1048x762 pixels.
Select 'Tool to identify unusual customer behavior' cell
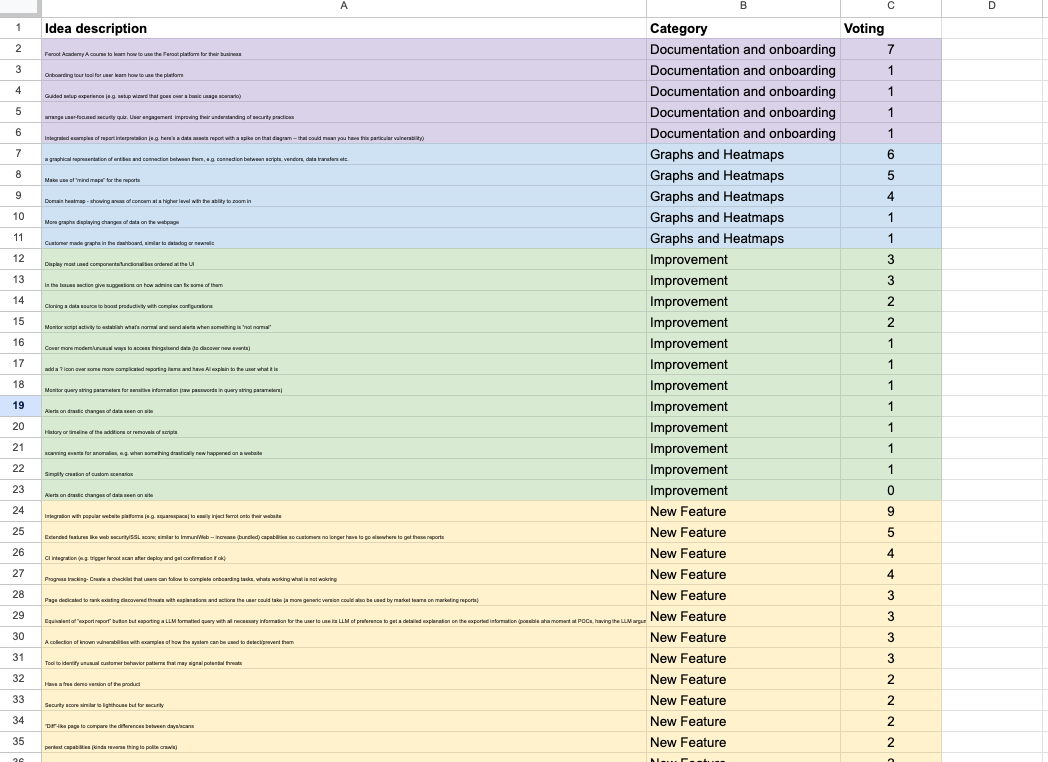coord(344,658)
